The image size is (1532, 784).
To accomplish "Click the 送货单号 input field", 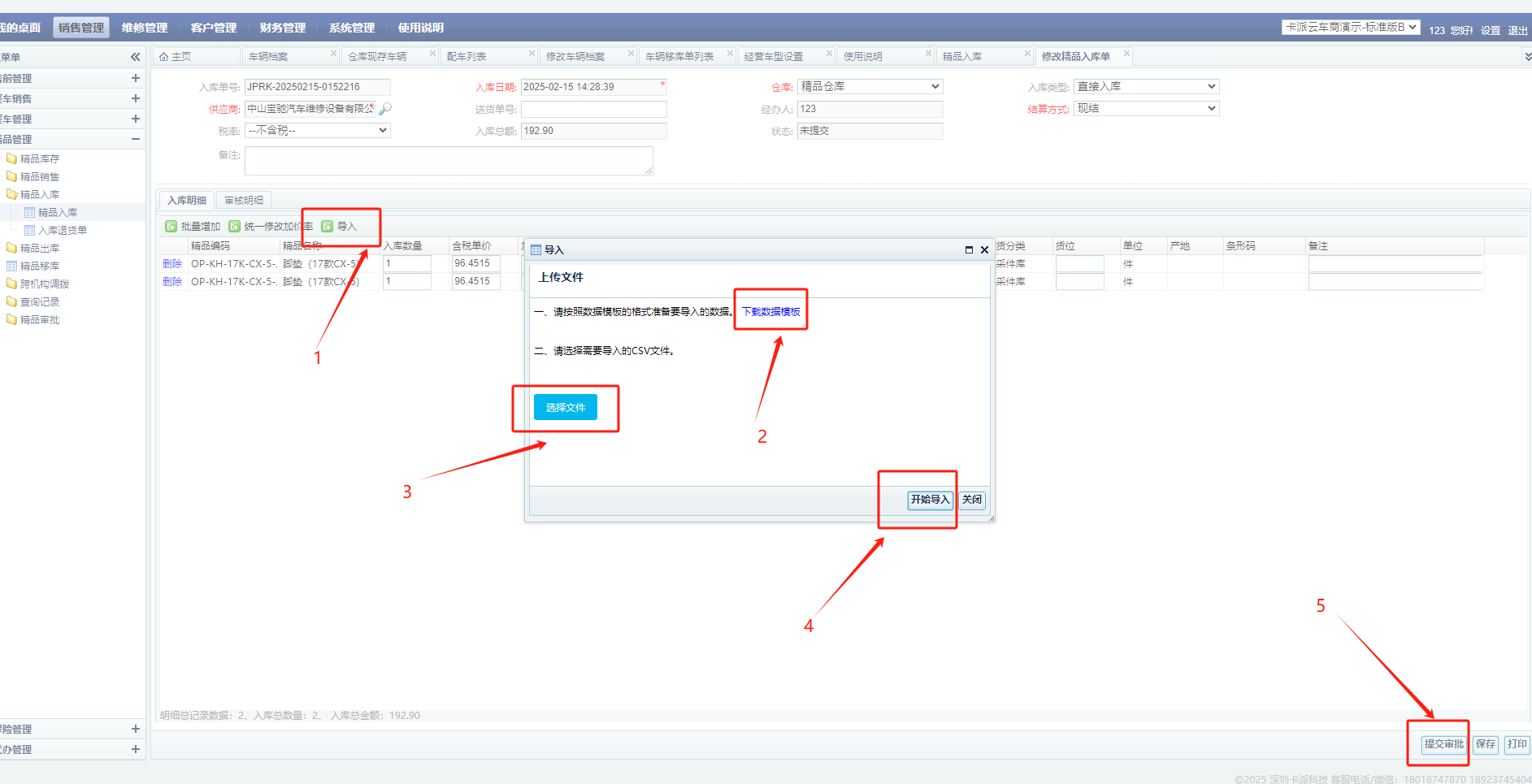I will (x=593, y=109).
